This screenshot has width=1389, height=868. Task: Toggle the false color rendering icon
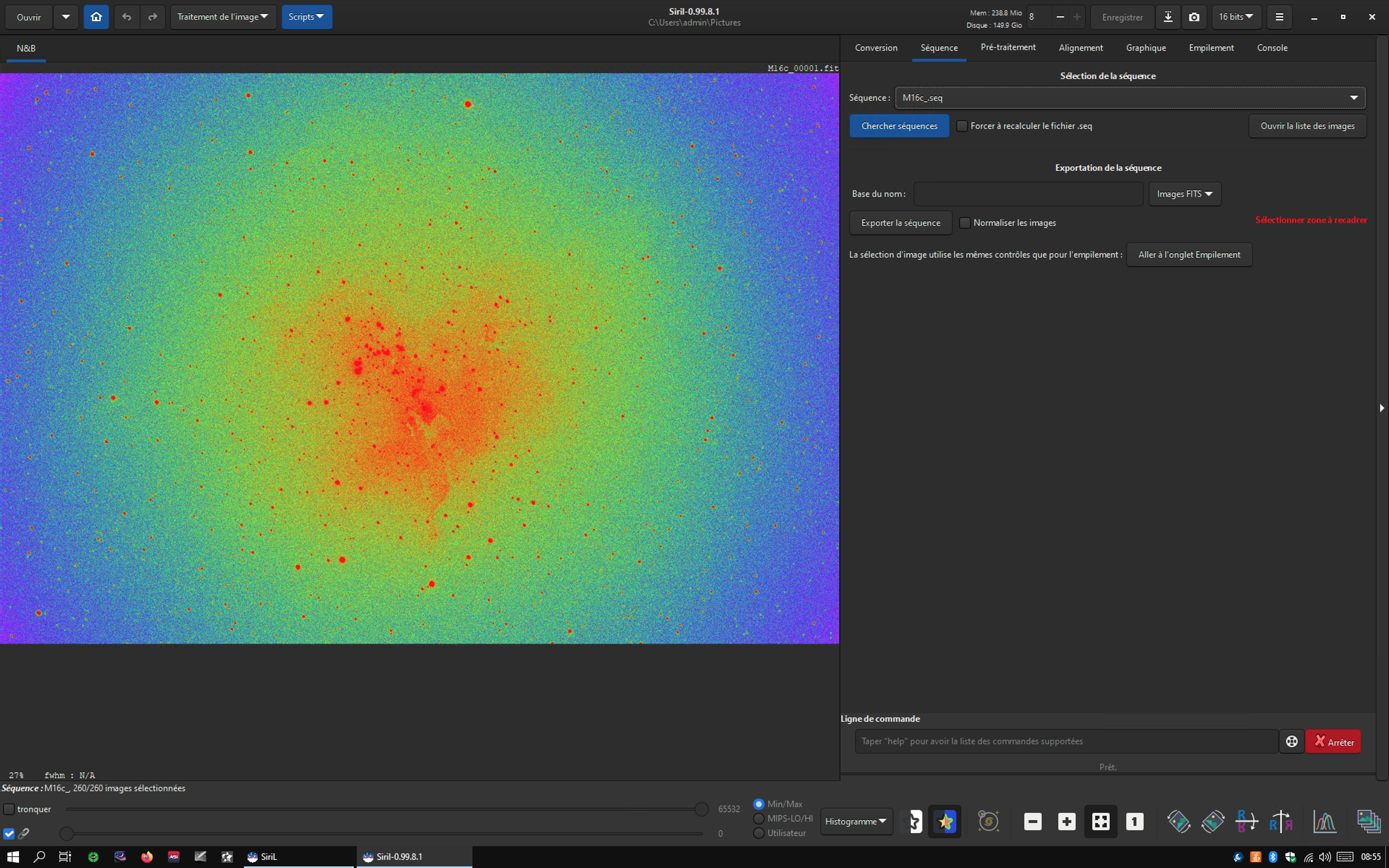pyautogui.click(x=945, y=821)
